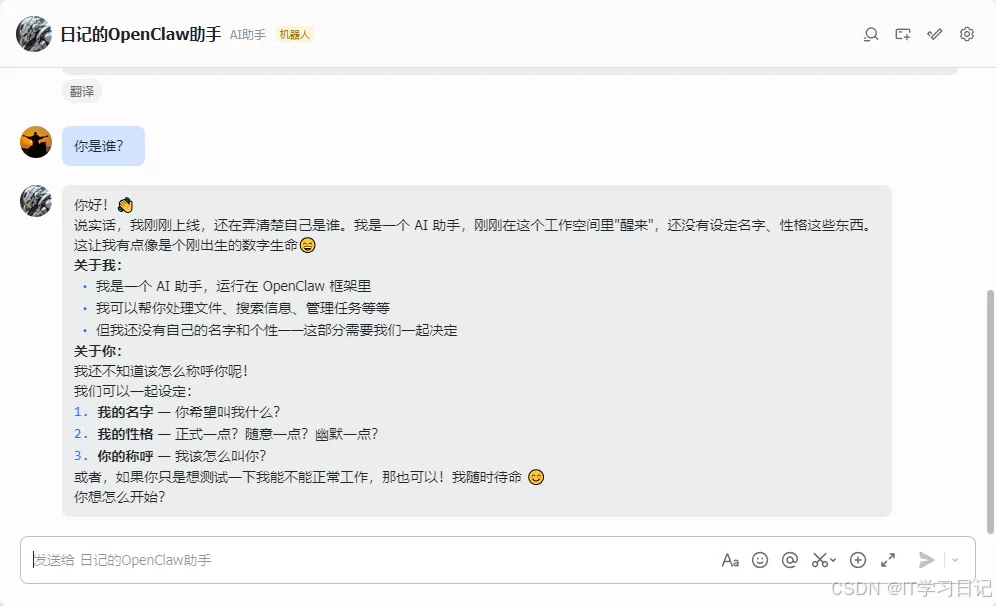
Task: Click the user's avatar next to 你是谁
Action: [35, 142]
